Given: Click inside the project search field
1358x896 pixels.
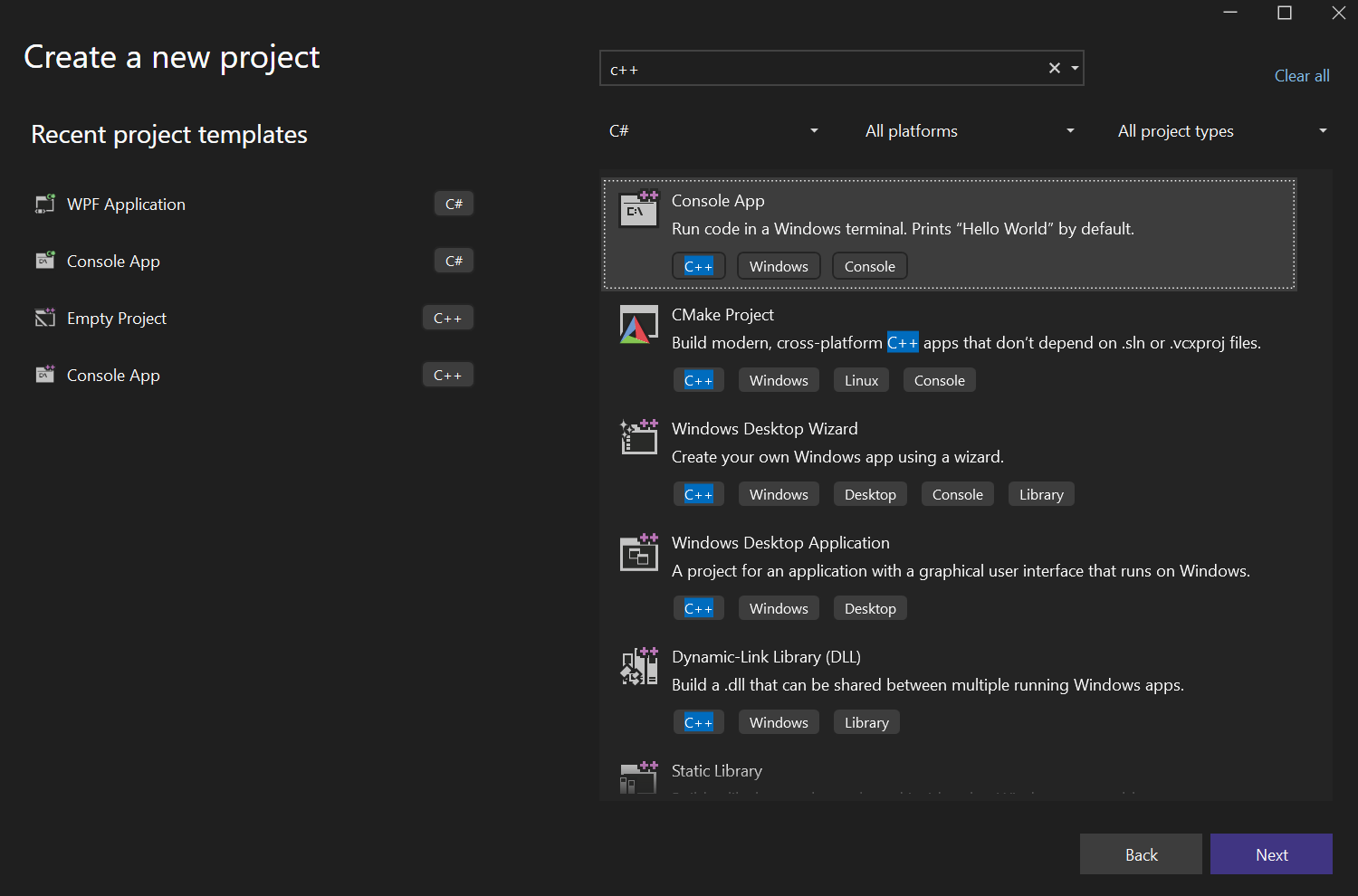Looking at the screenshot, I should point(815,68).
